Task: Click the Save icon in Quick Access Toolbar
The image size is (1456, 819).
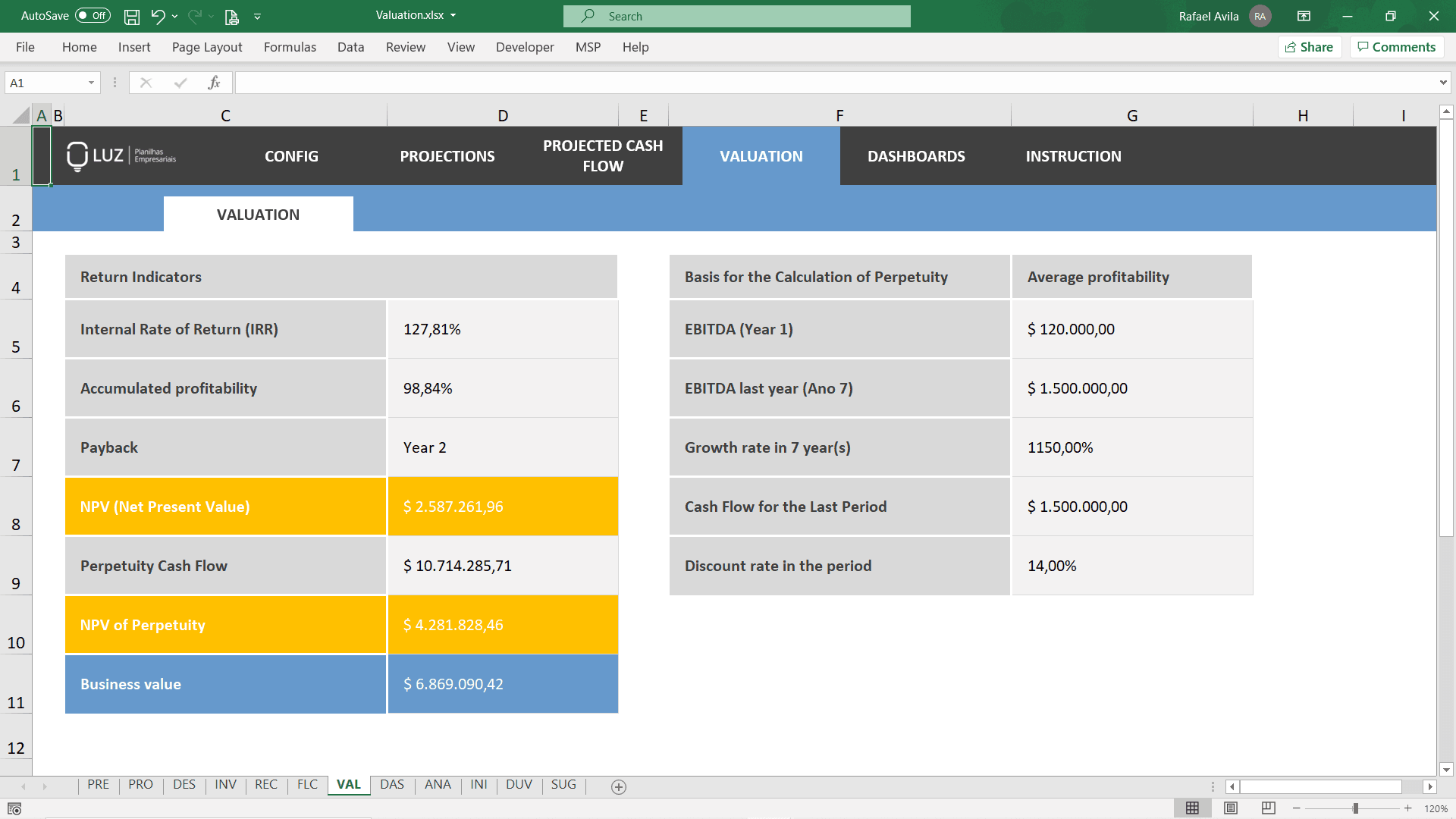Action: pos(131,16)
